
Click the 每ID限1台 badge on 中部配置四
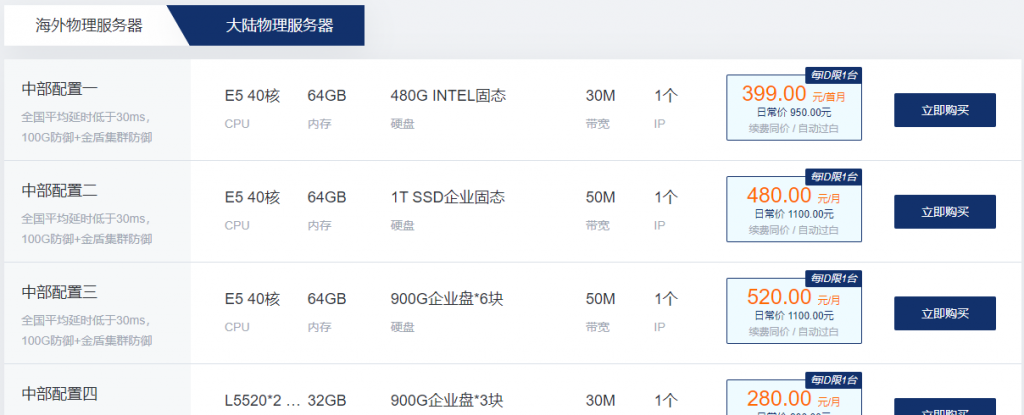coord(833,380)
